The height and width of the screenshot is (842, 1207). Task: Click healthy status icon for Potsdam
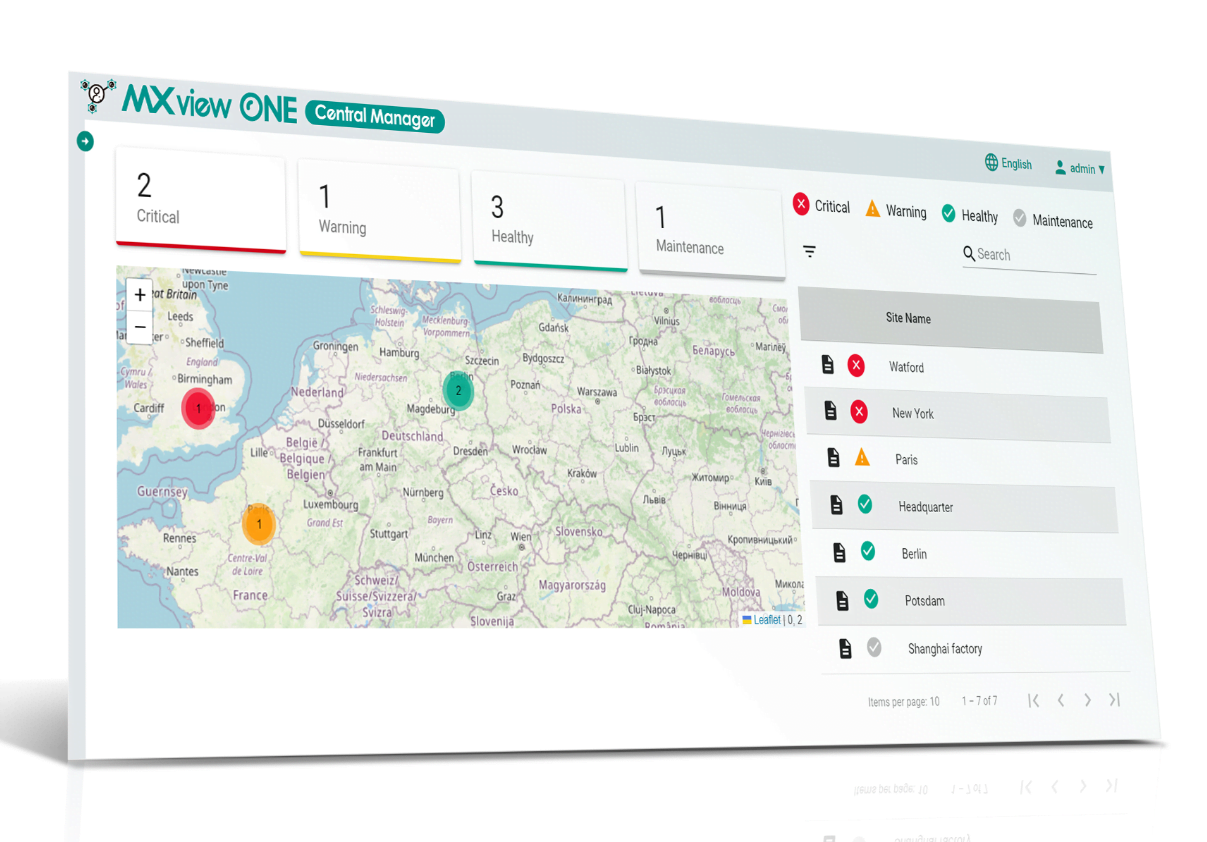[x=871, y=599]
